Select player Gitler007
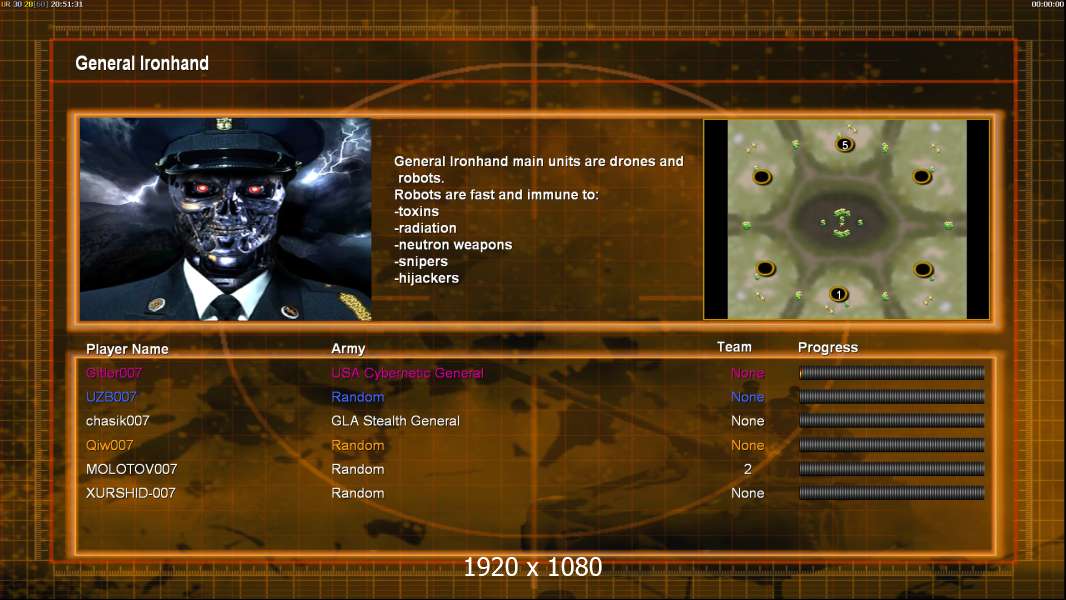 (x=114, y=372)
